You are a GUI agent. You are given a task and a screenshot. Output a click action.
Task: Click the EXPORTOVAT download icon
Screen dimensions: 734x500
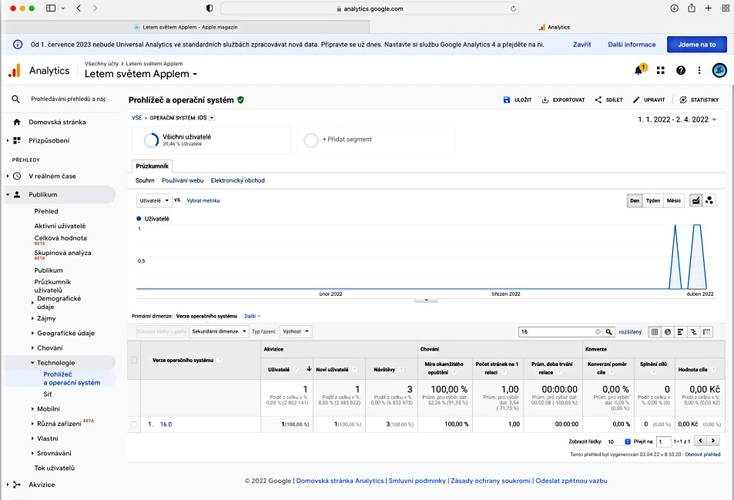point(545,100)
